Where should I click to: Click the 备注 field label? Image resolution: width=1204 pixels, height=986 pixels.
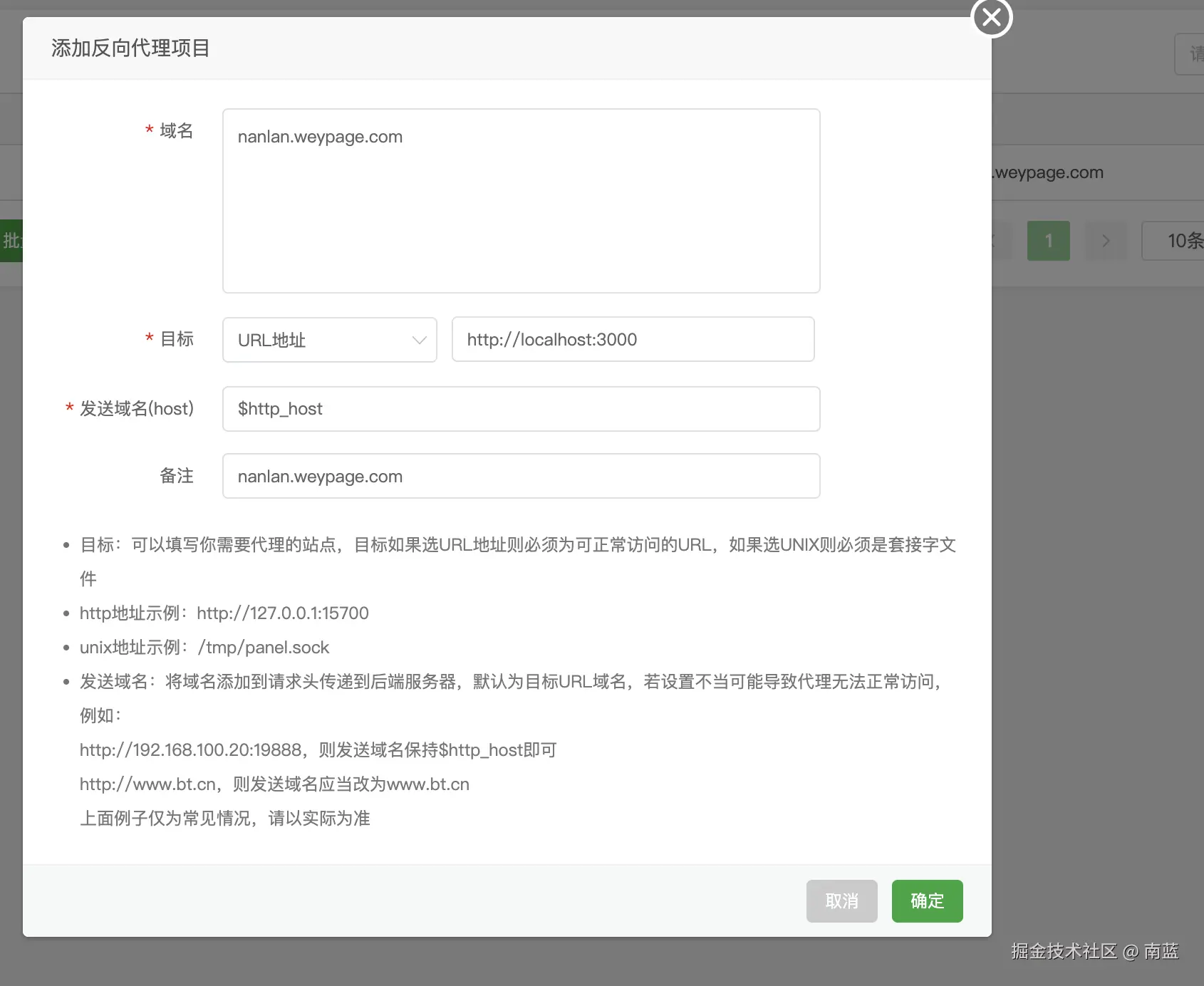177,475
